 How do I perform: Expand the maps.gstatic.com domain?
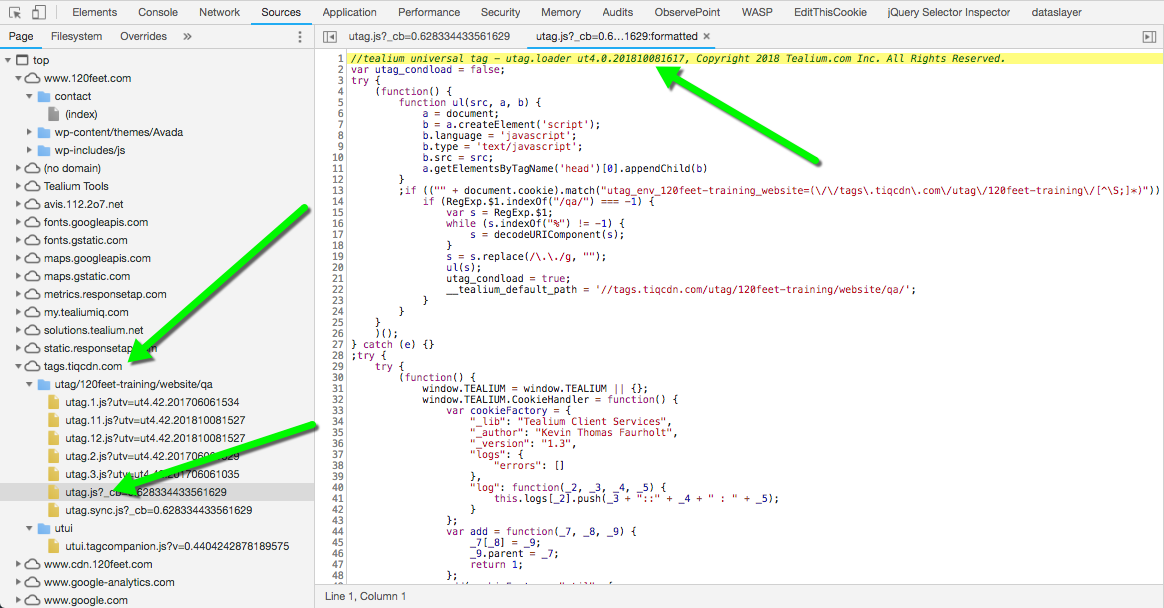[19, 276]
